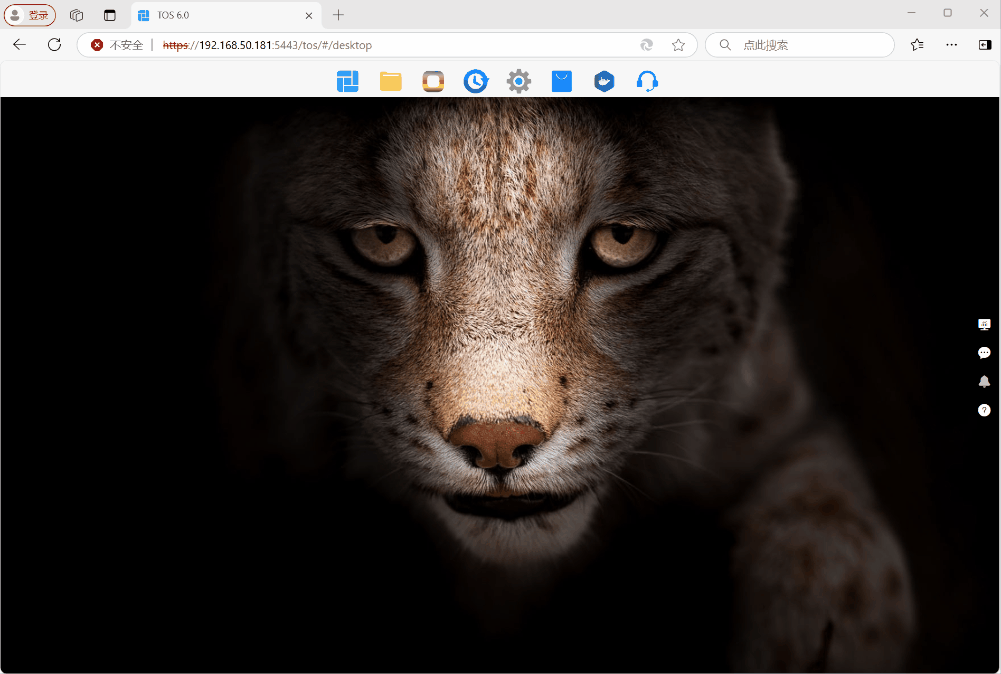Open the gear Control Panel icon
The height and width of the screenshot is (674, 1001).
click(518, 82)
